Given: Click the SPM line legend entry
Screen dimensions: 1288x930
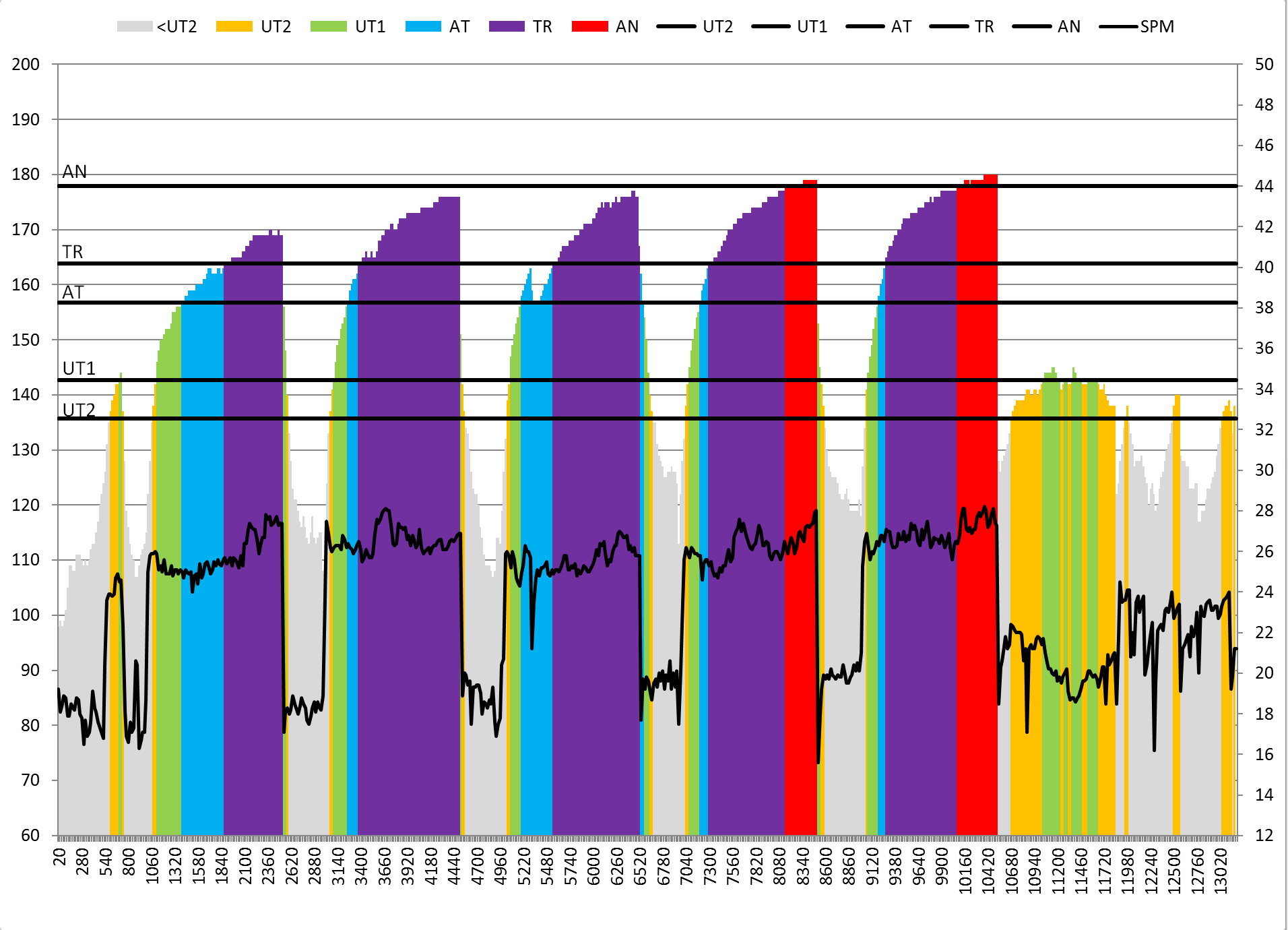Looking at the screenshot, I should [1137, 27].
